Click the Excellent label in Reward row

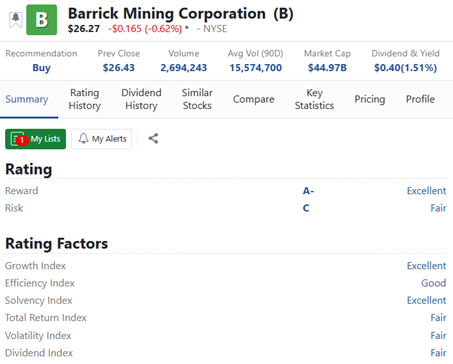[x=426, y=191]
